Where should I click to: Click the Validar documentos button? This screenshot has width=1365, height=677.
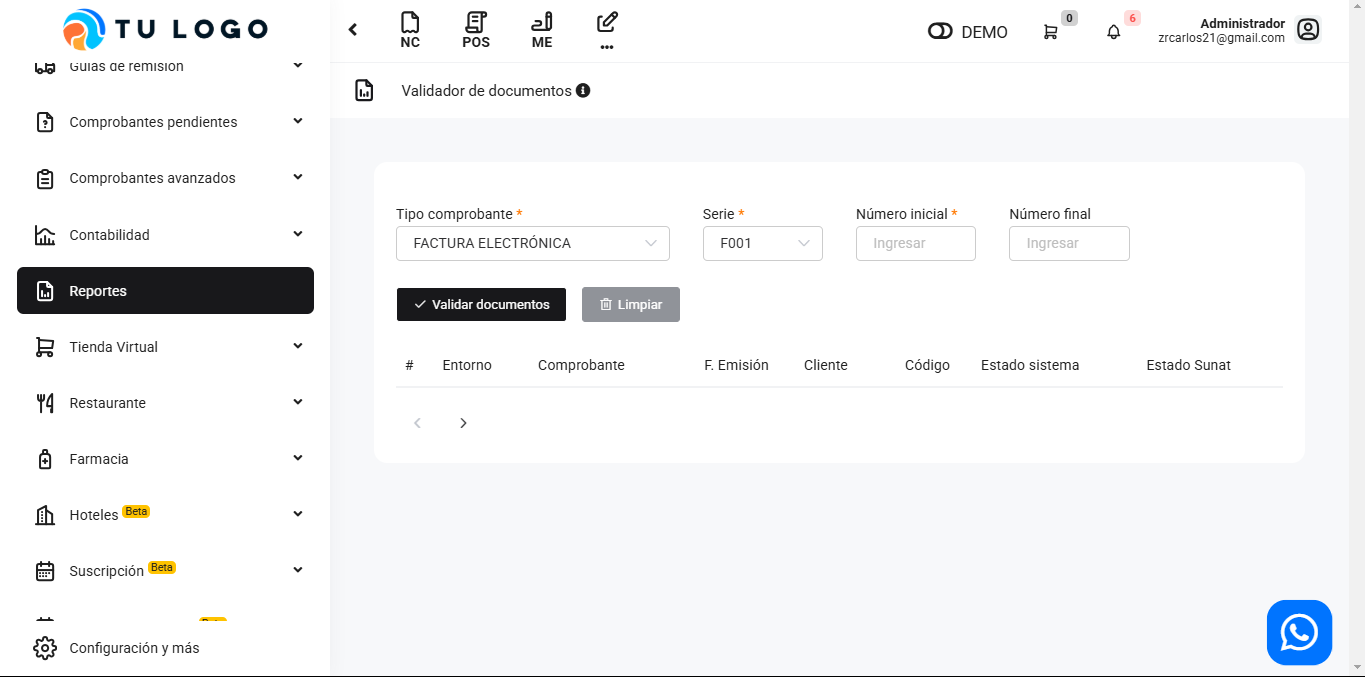481,305
